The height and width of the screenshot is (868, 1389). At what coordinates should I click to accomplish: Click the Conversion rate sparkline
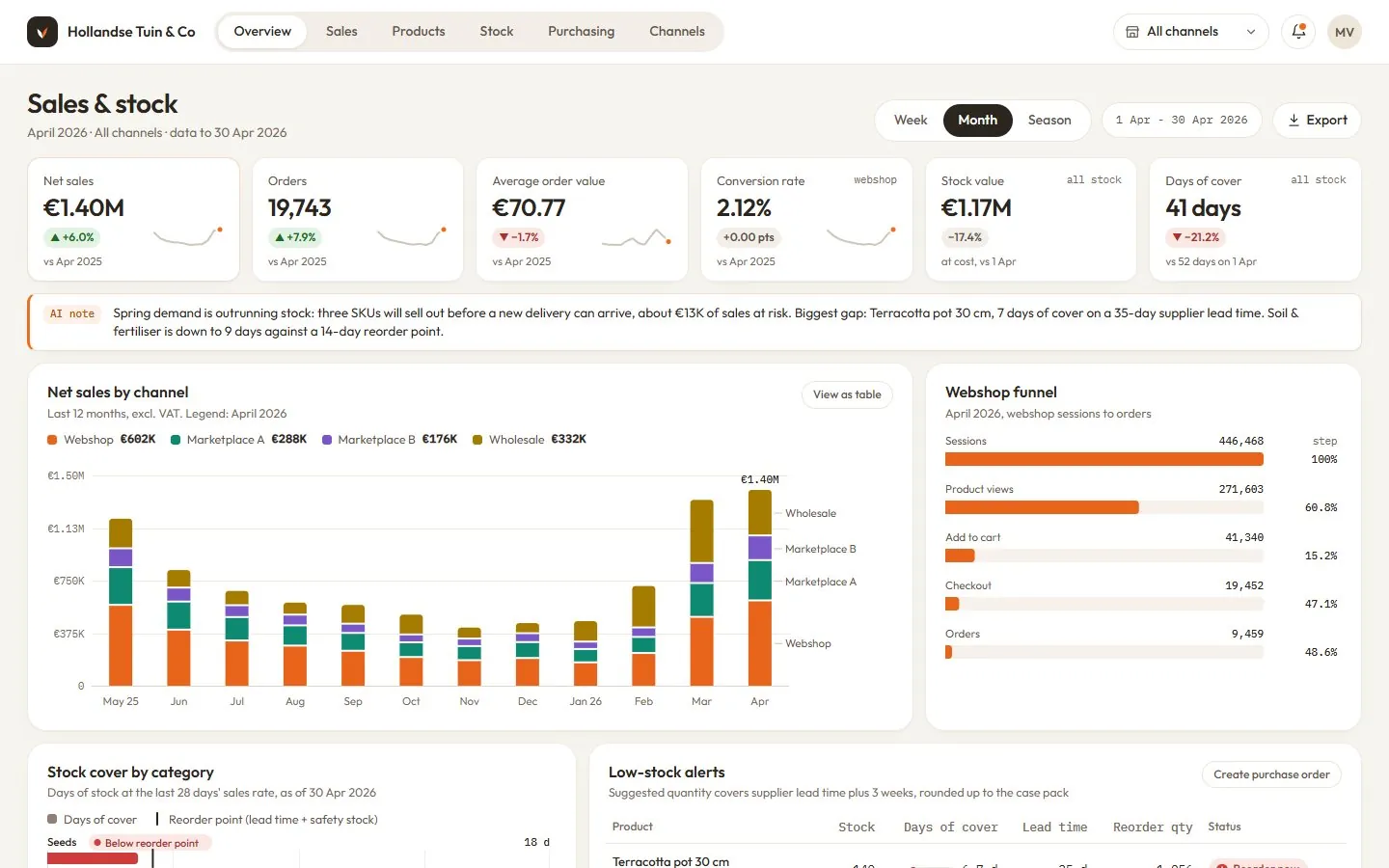click(x=861, y=236)
